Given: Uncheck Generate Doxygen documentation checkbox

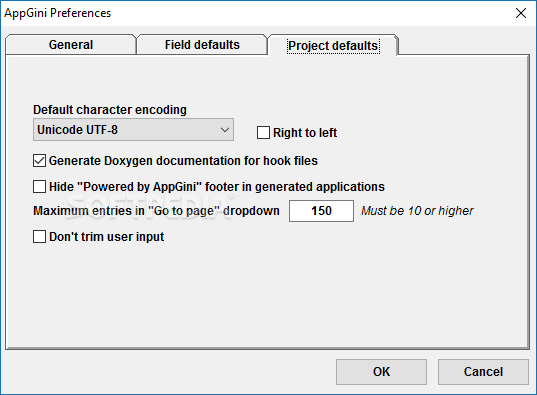Looking at the screenshot, I should [39, 161].
